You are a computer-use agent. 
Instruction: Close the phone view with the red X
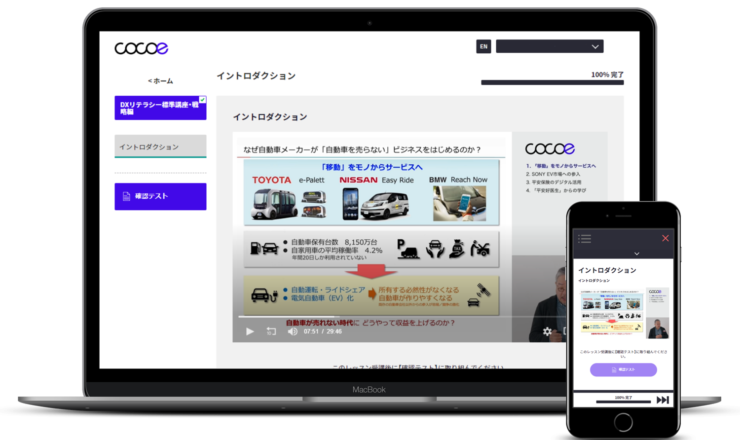click(x=665, y=238)
